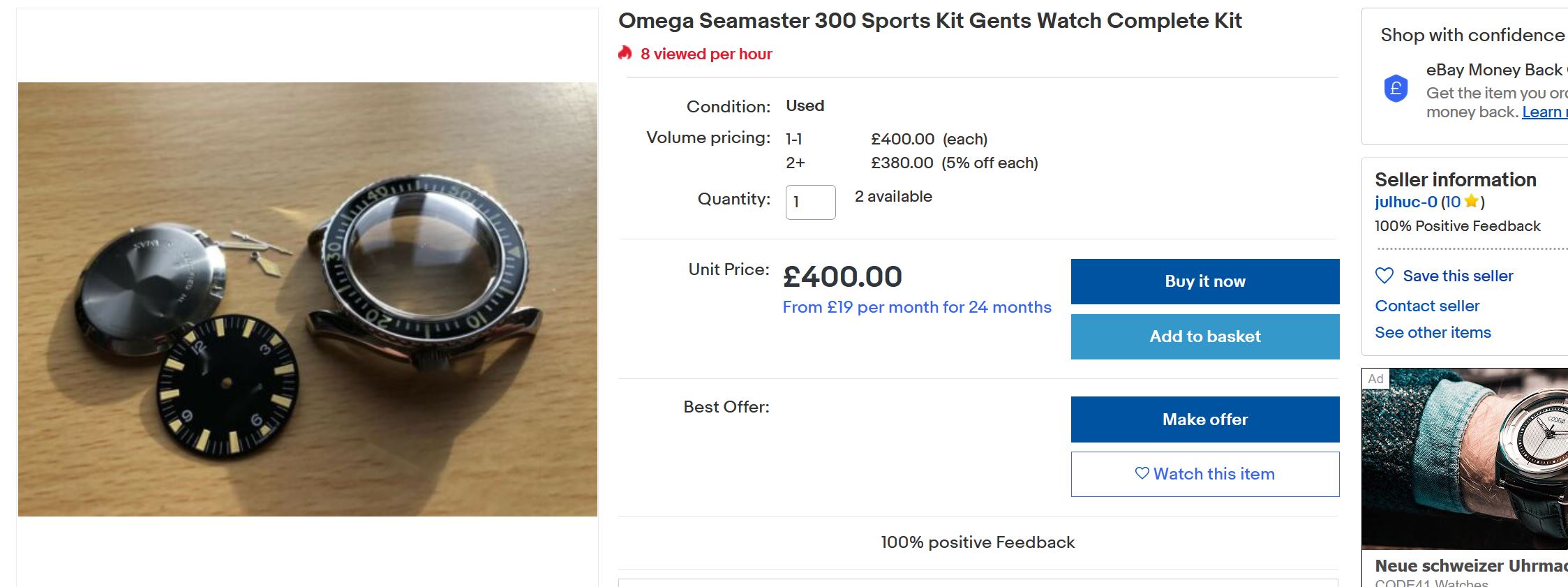Click the seller feedback score number 10
Viewport: 1568px width, 587px height.
(1453, 202)
